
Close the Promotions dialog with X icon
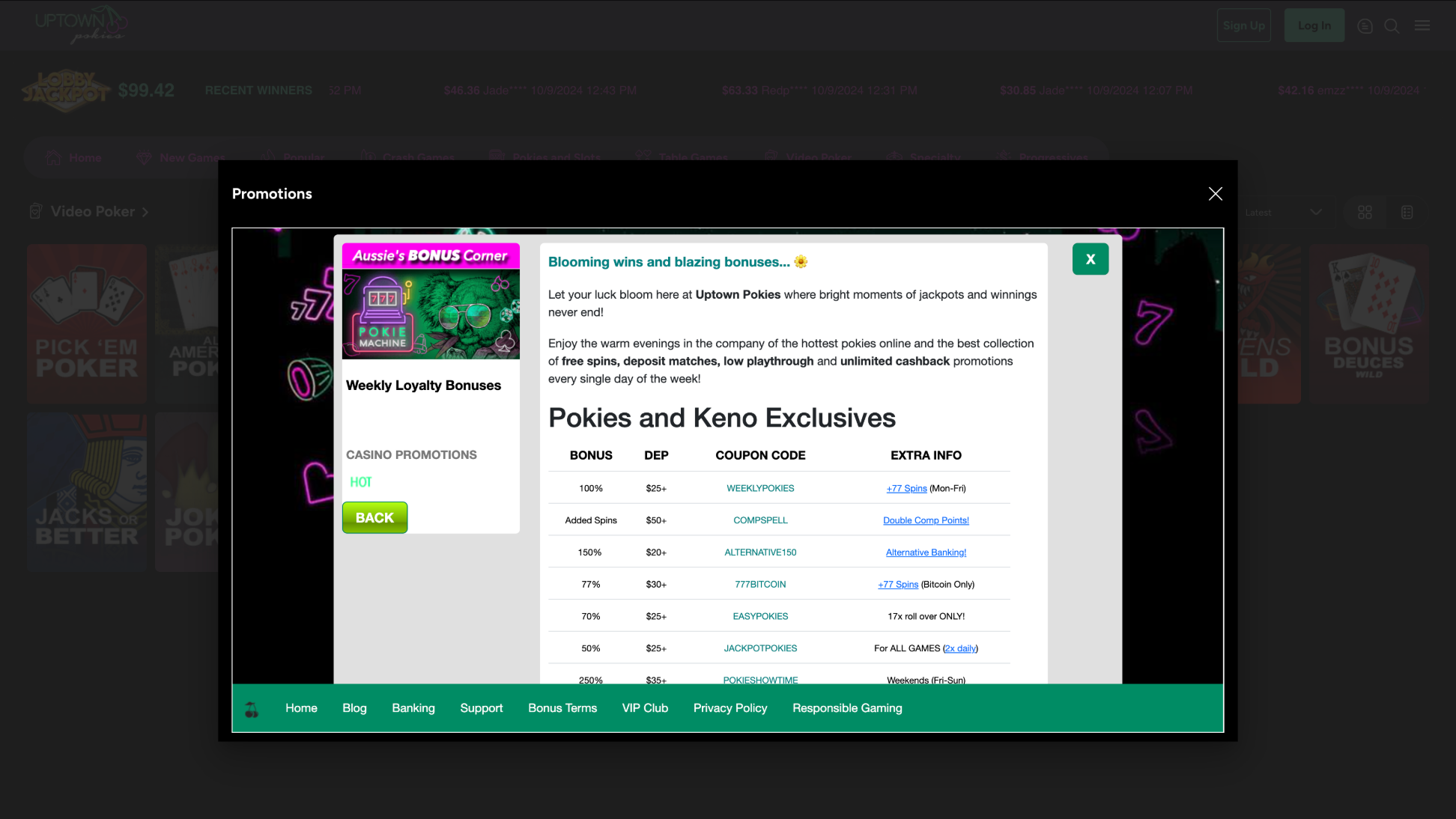[1215, 194]
